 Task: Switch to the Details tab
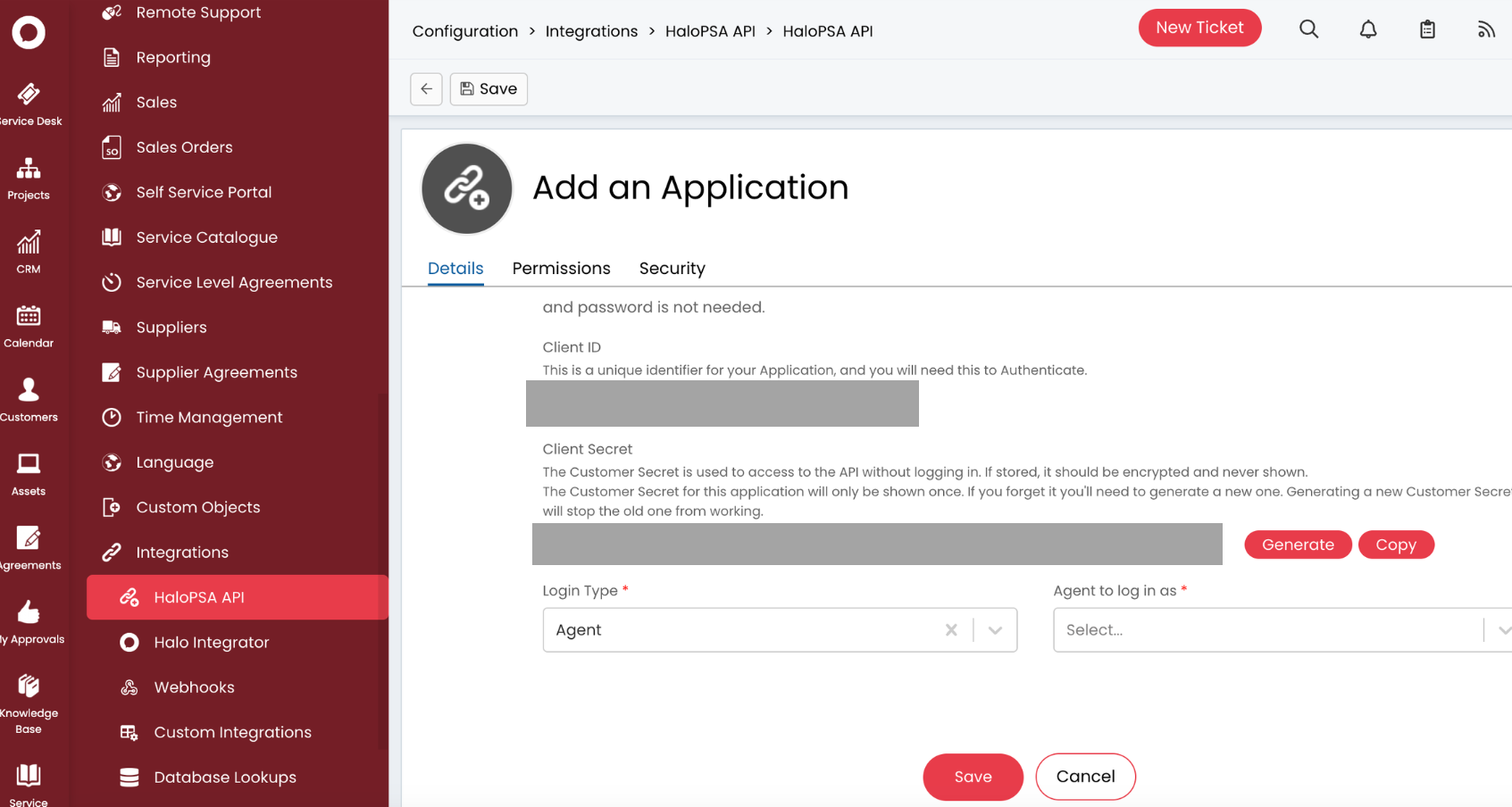[x=455, y=269]
